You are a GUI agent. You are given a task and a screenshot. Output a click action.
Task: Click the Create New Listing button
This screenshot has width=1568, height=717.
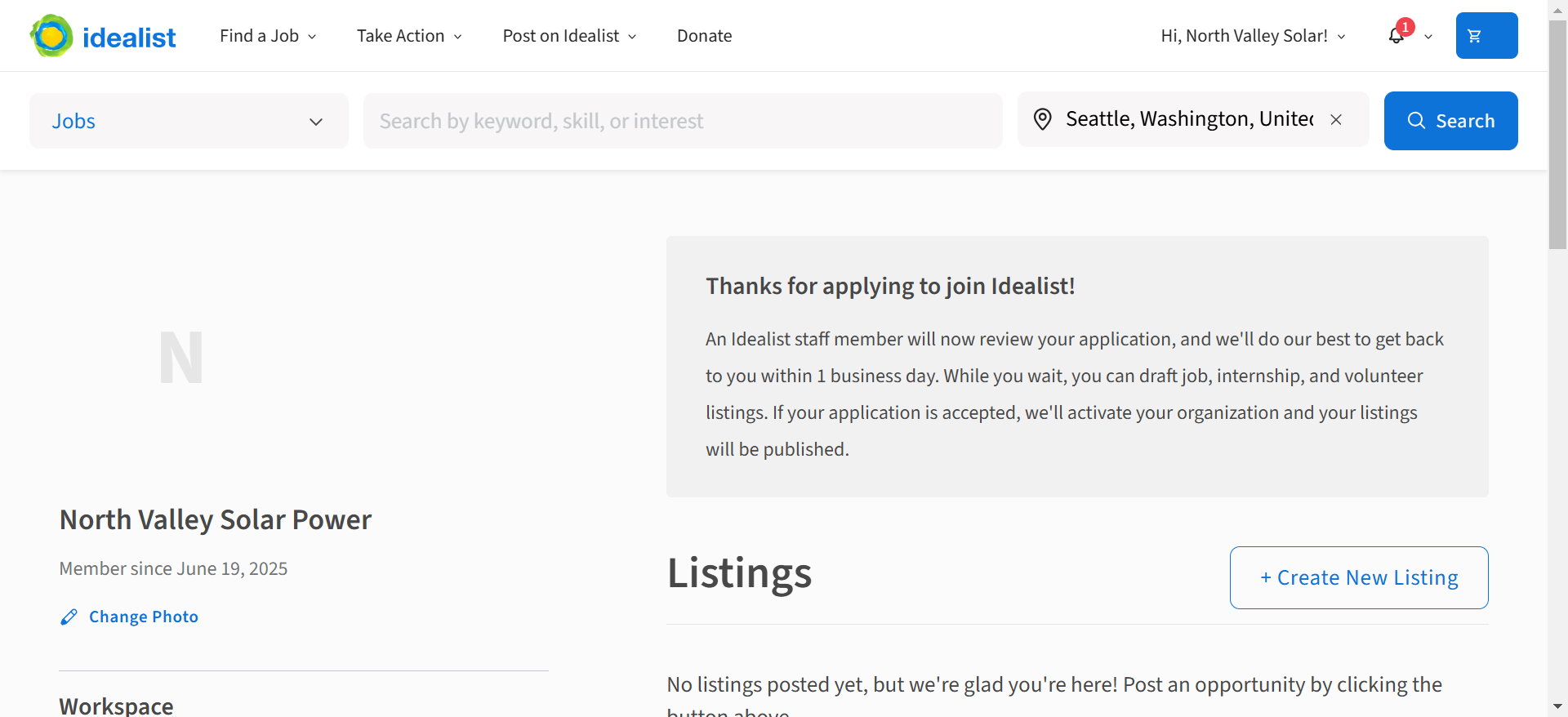[x=1359, y=577]
